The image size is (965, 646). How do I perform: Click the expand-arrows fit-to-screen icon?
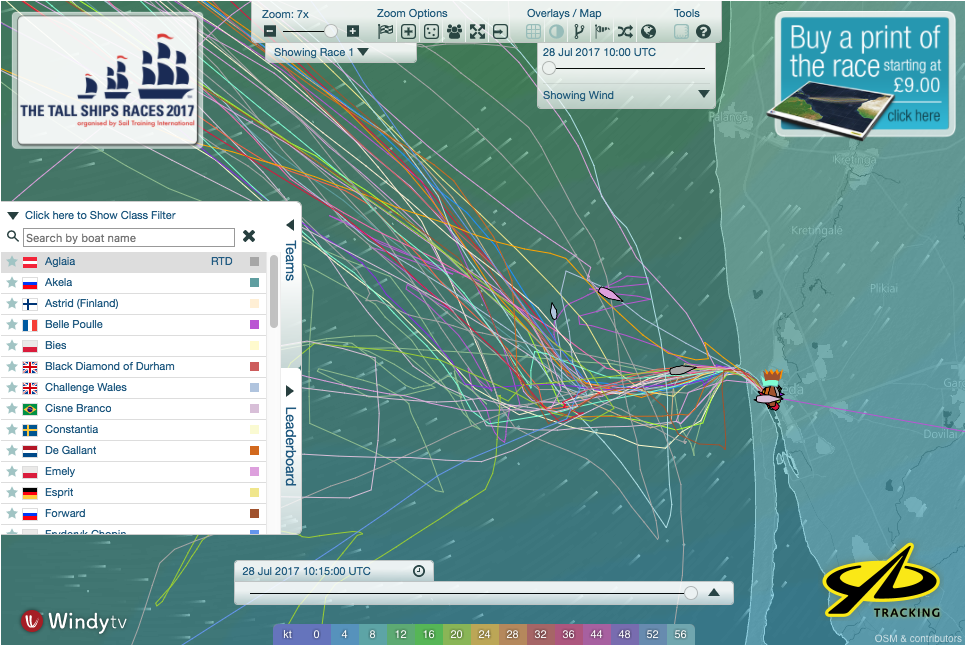(x=477, y=32)
